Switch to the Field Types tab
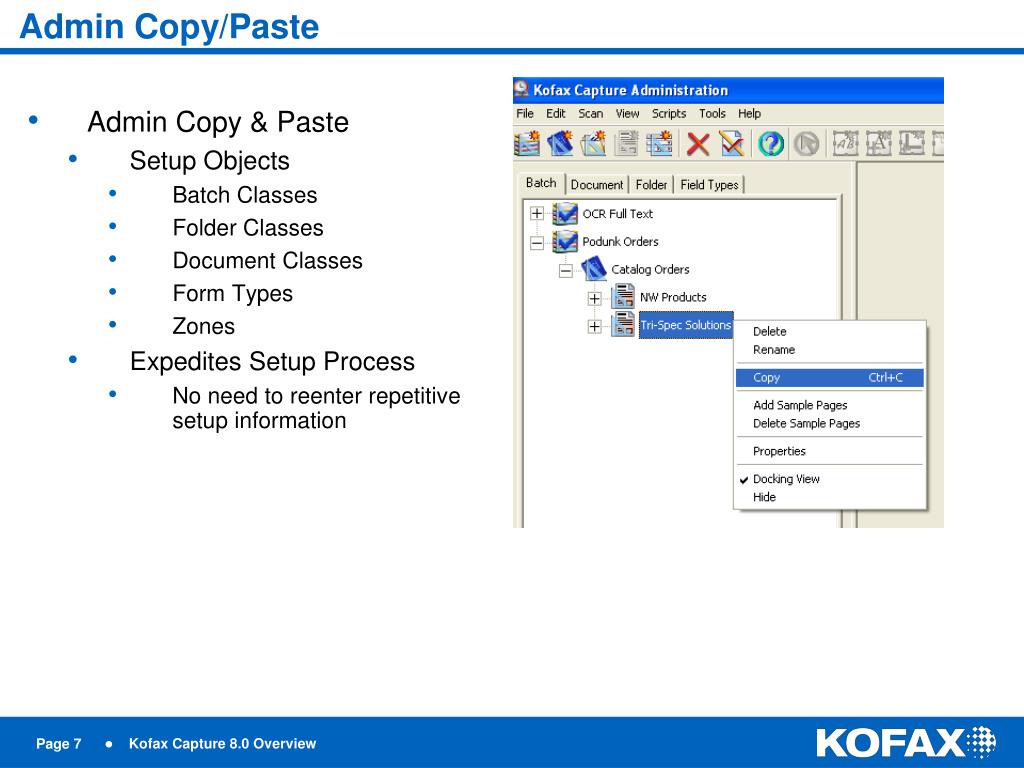The image size is (1024, 768). (x=709, y=185)
